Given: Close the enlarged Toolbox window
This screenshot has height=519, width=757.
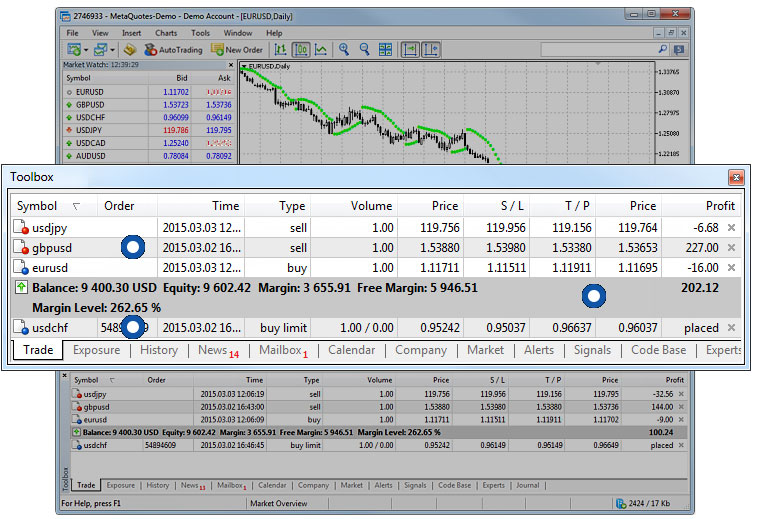Looking at the screenshot, I should point(736,177).
